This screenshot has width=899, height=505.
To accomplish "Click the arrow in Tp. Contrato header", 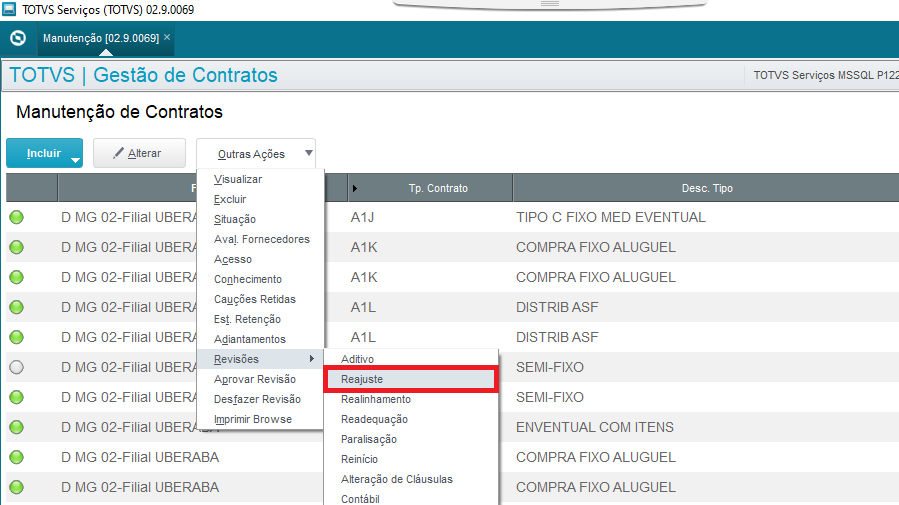I will pyautogui.click(x=355, y=188).
